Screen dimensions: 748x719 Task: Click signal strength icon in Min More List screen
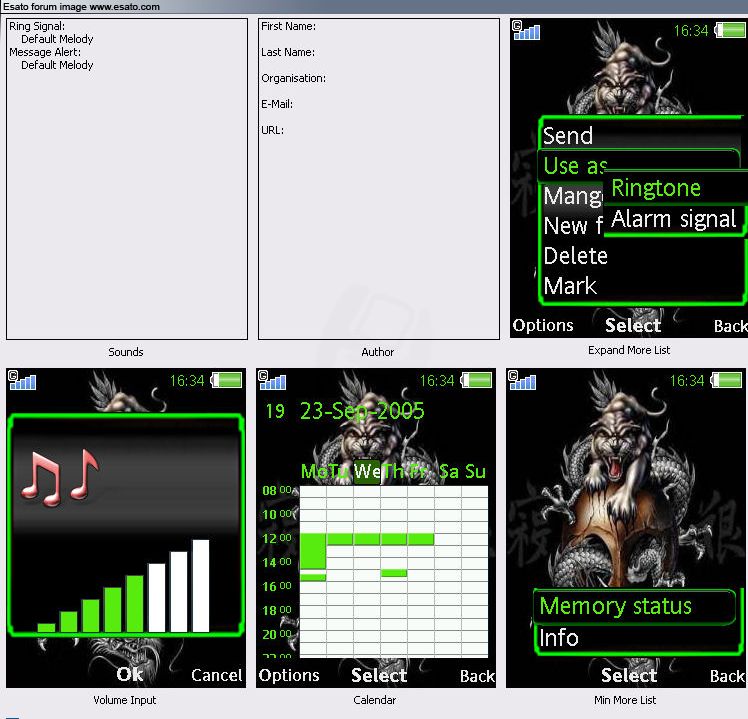pyautogui.click(x=522, y=380)
